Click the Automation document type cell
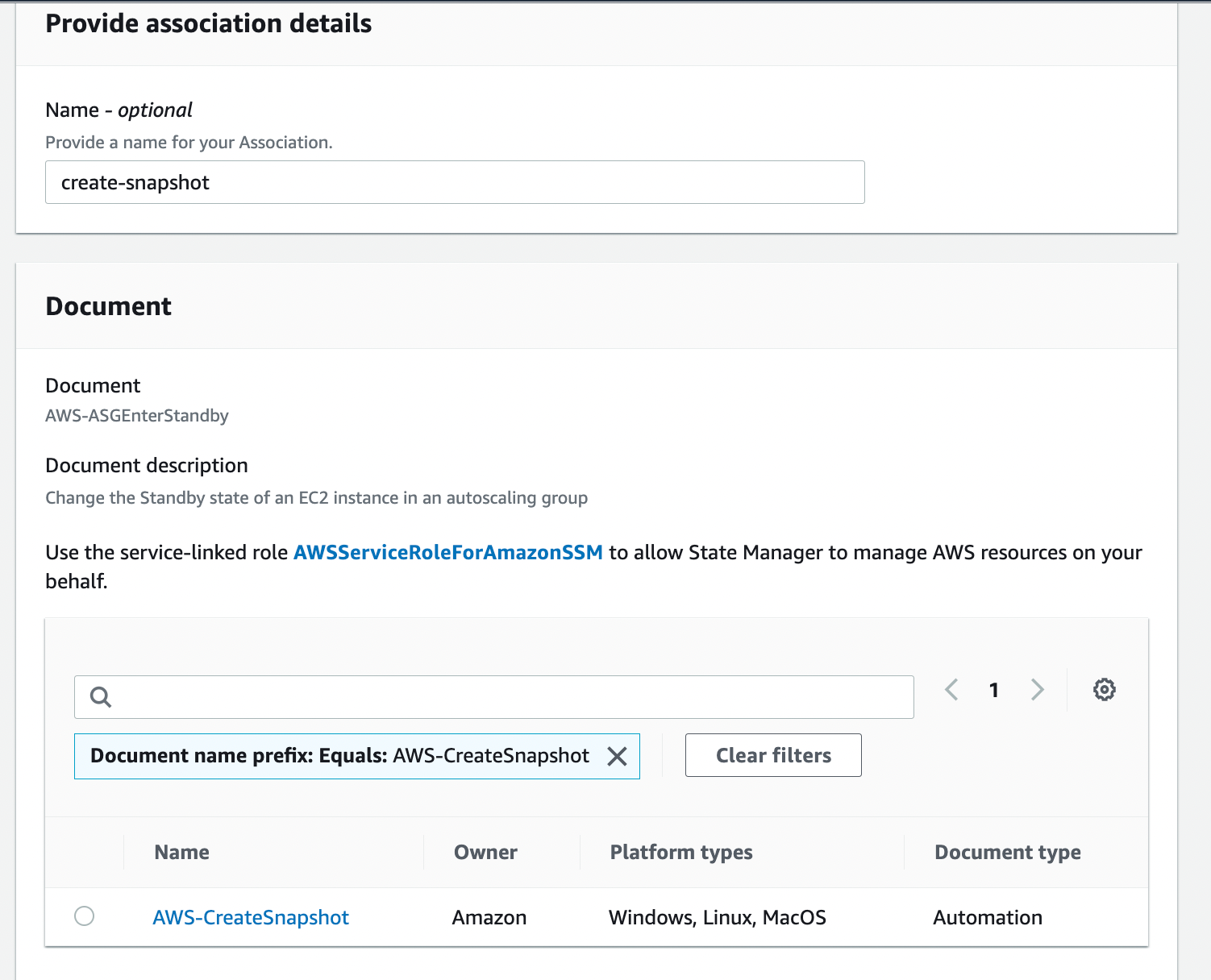 [988, 918]
